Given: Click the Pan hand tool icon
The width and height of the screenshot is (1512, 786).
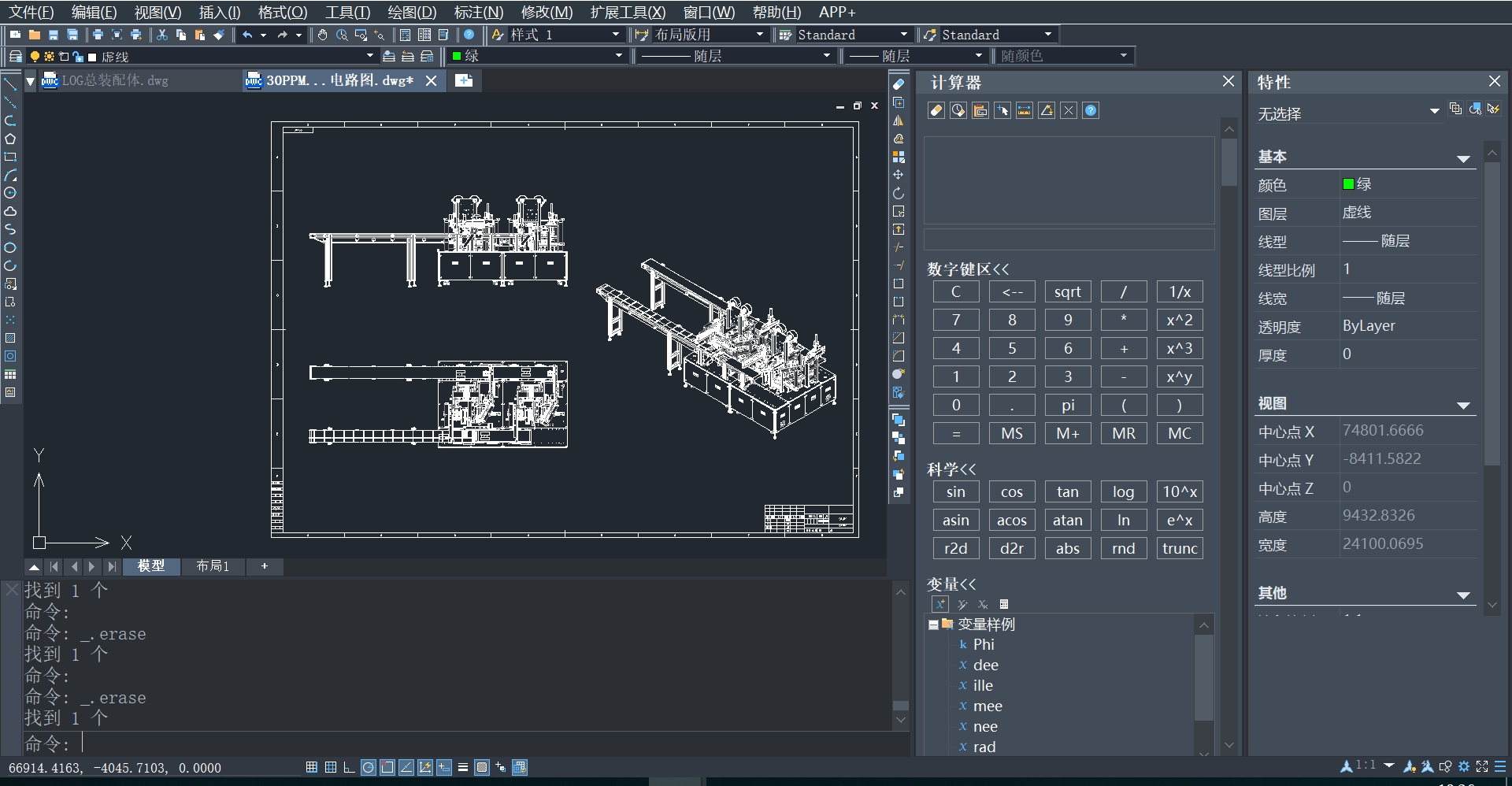Looking at the screenshot, I should 322,35.
